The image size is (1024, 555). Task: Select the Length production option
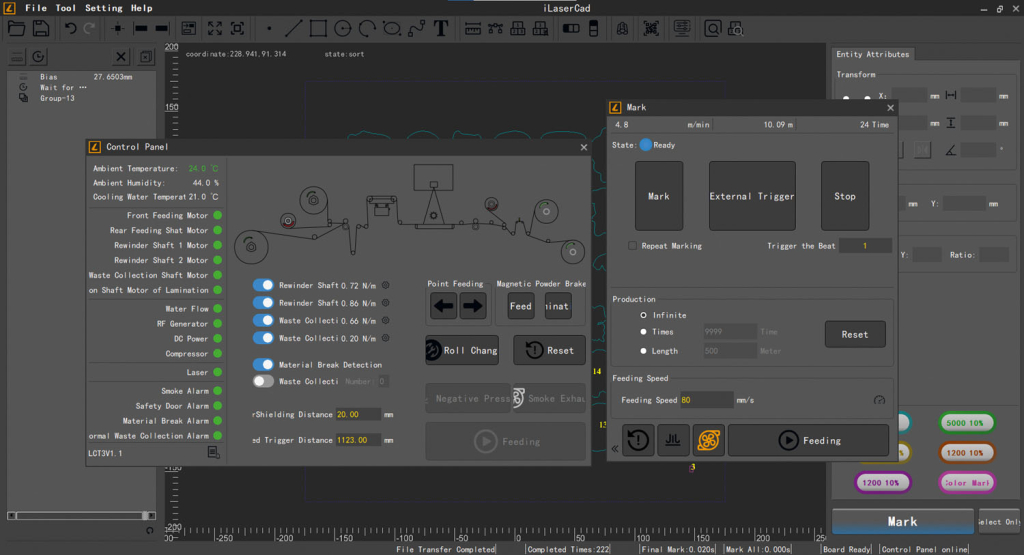coord(643,351)
